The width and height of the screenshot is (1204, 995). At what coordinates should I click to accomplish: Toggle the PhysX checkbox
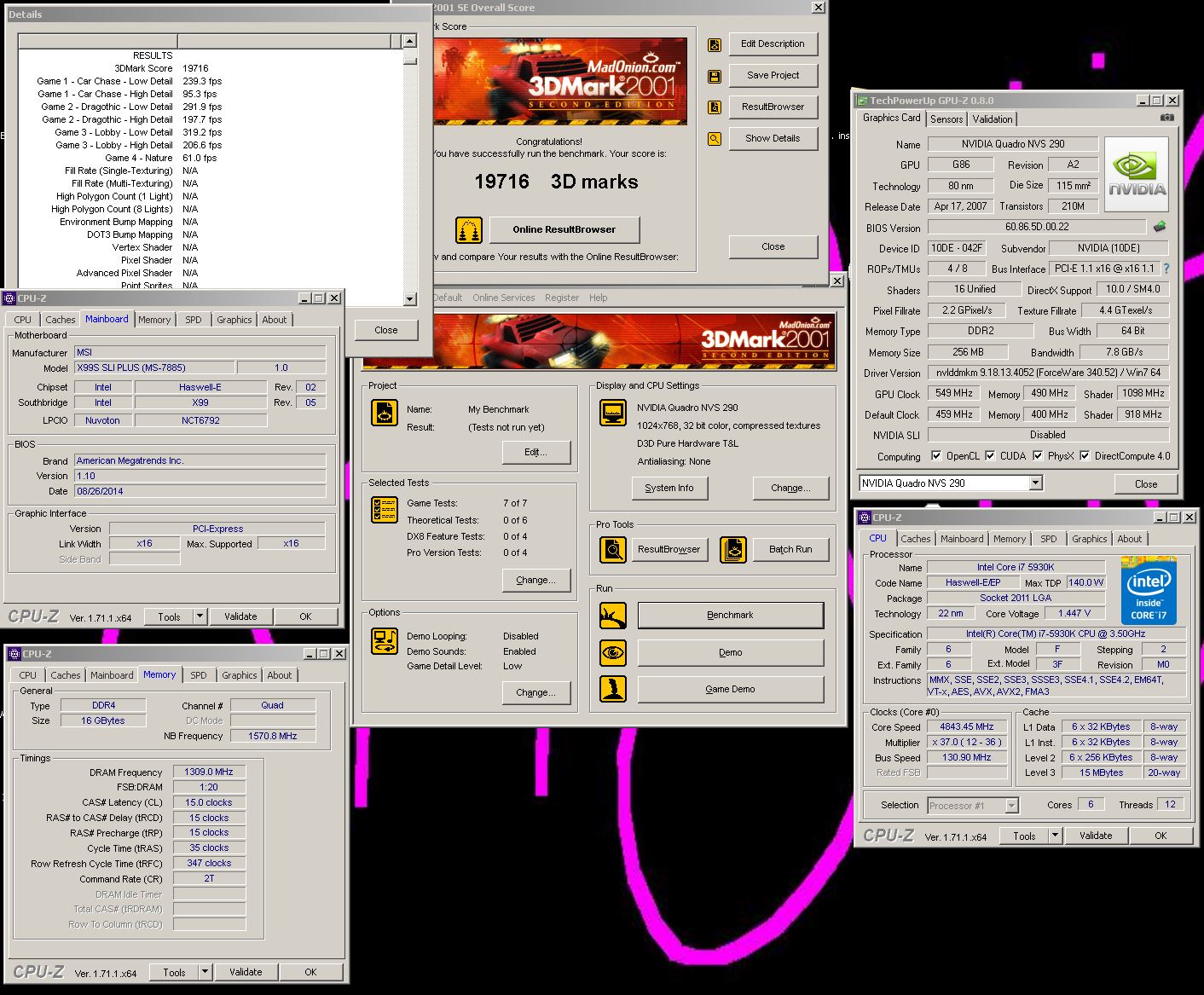click(x=1038, y=456)
